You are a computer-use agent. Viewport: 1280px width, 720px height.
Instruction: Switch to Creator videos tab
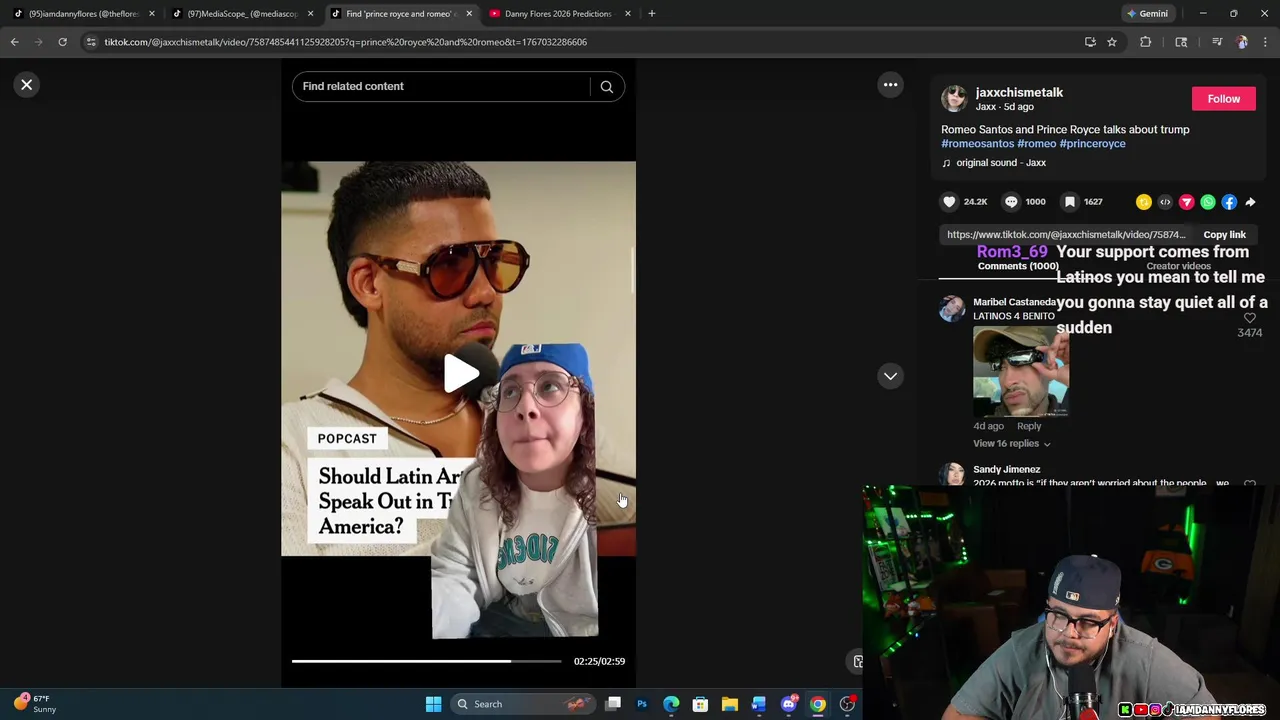pos(1178,266)
